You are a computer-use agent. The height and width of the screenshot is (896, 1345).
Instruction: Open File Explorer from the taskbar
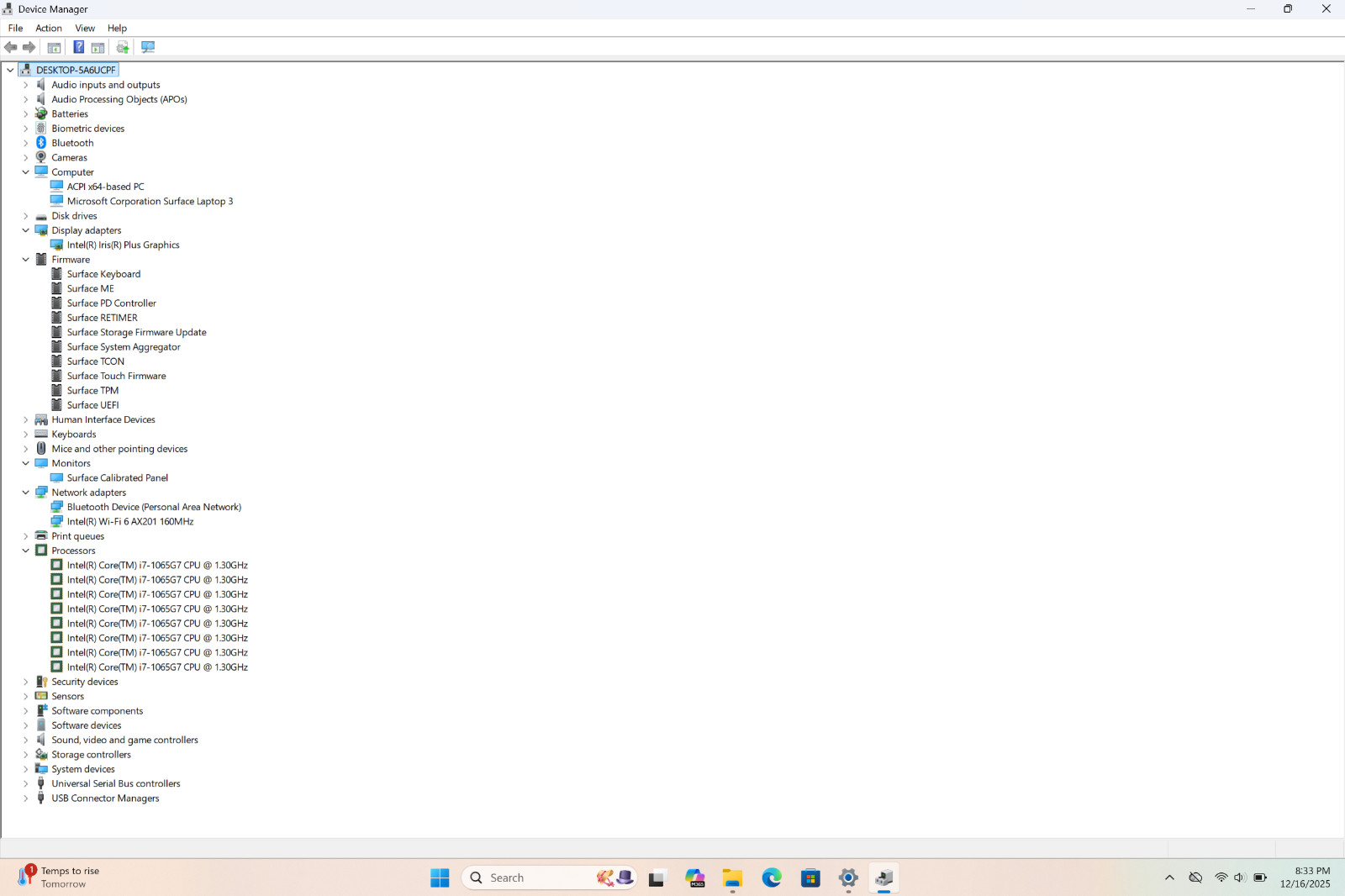(732, 878)
